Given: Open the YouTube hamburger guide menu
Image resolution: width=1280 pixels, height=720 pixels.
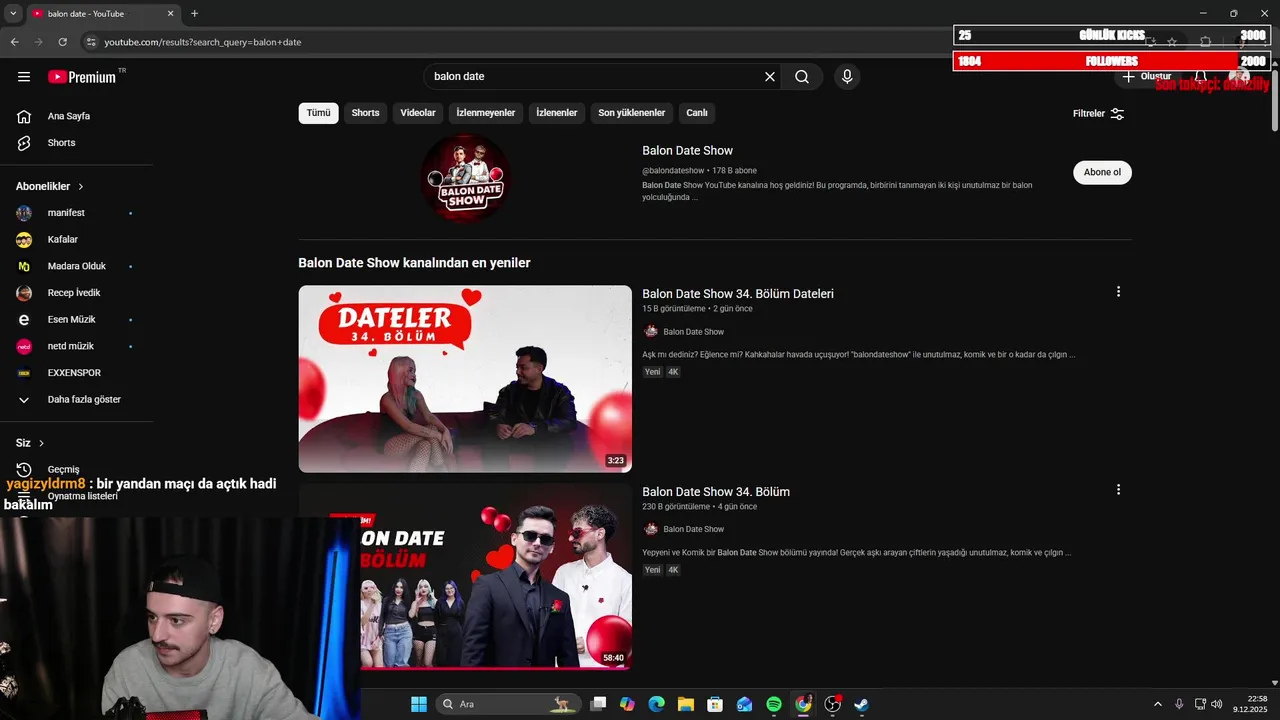Looking at the screenshot, I should [x=24, y=77].
